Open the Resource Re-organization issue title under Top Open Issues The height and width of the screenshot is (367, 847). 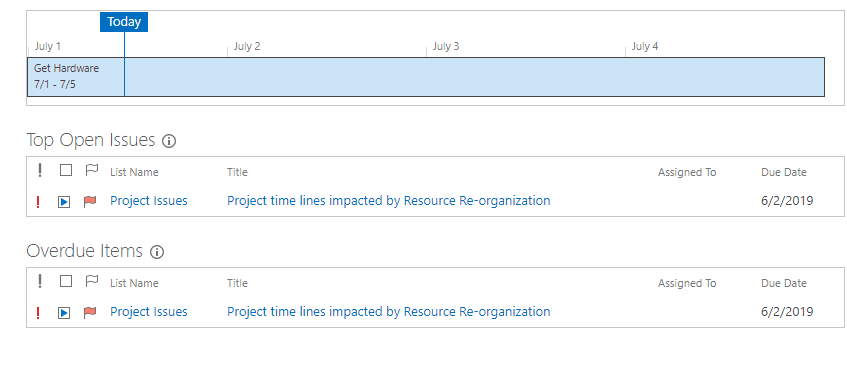pos(388,201)
